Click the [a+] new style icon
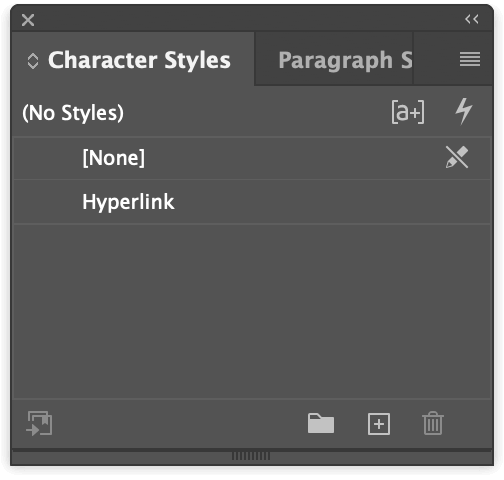The width and height of the screenshot is (504, 480). [408, 112]
